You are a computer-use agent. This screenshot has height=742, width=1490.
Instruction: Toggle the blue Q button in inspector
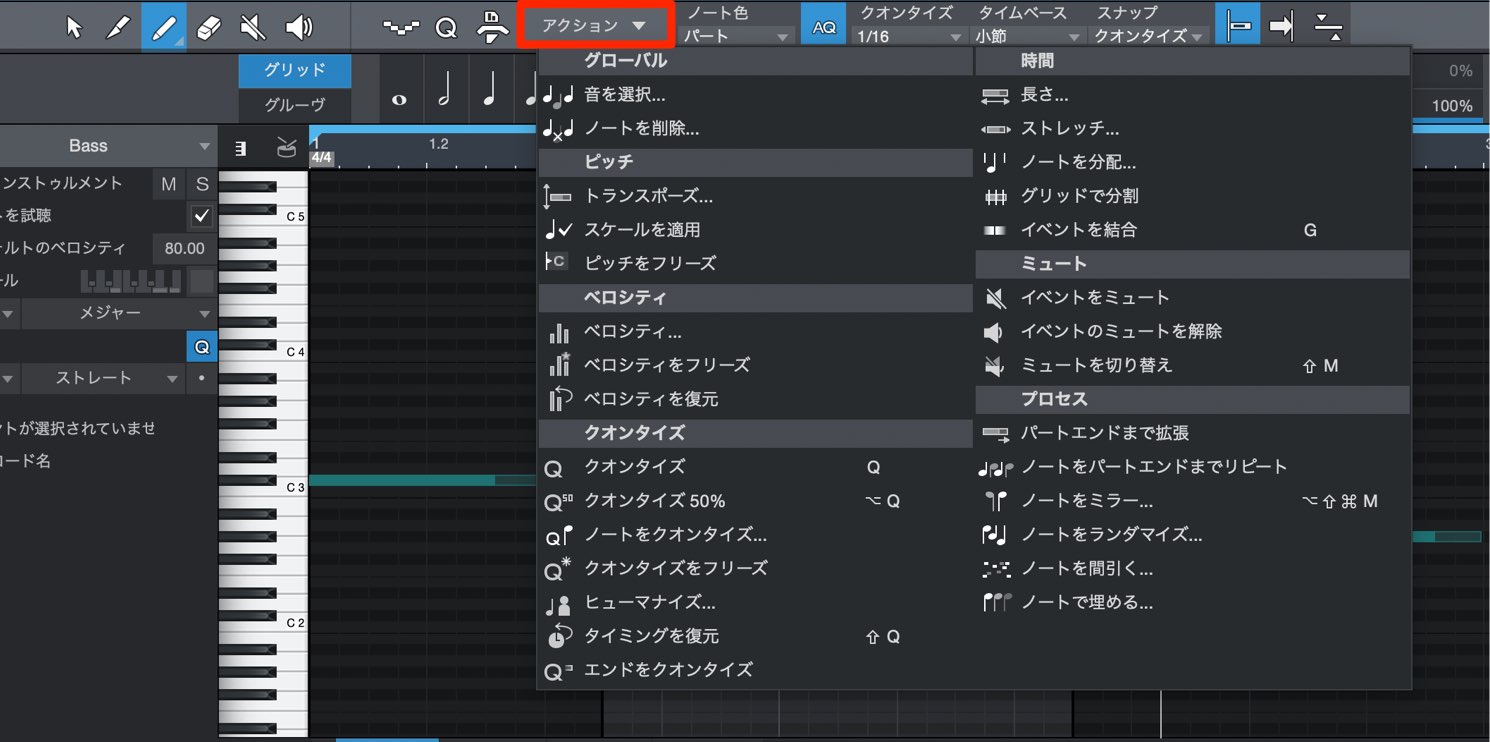[x=202, y=347]
